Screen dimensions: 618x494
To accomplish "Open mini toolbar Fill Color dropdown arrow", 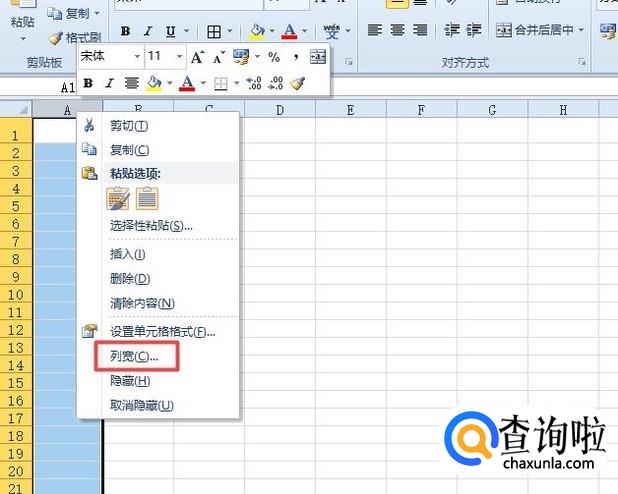I will coord(169,83).
